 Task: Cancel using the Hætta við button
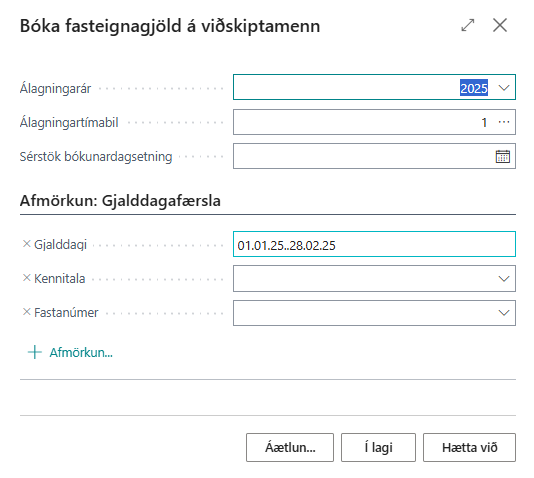tap(469, 447)
